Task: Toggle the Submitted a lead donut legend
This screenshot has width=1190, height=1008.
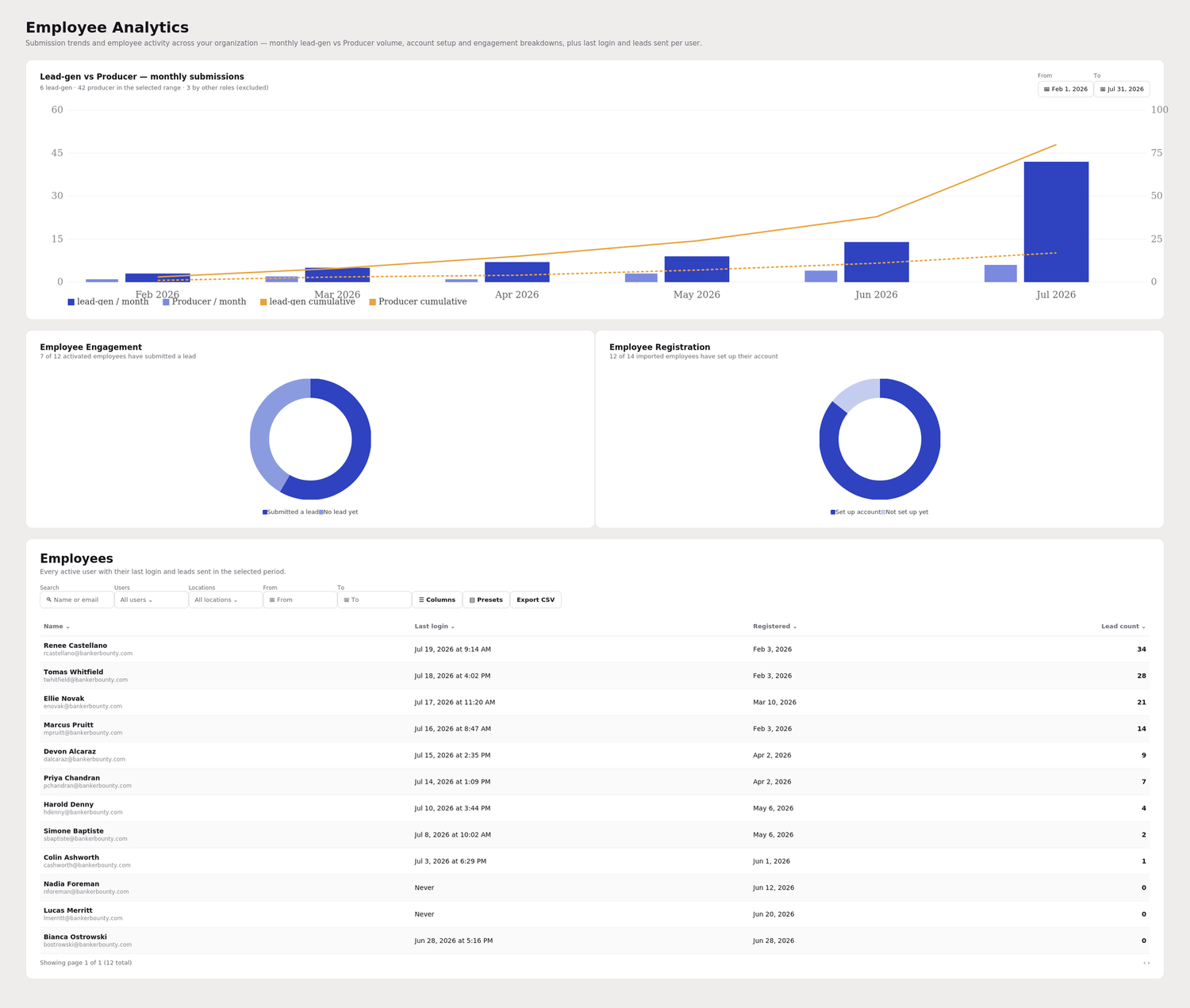Action: 290,512
